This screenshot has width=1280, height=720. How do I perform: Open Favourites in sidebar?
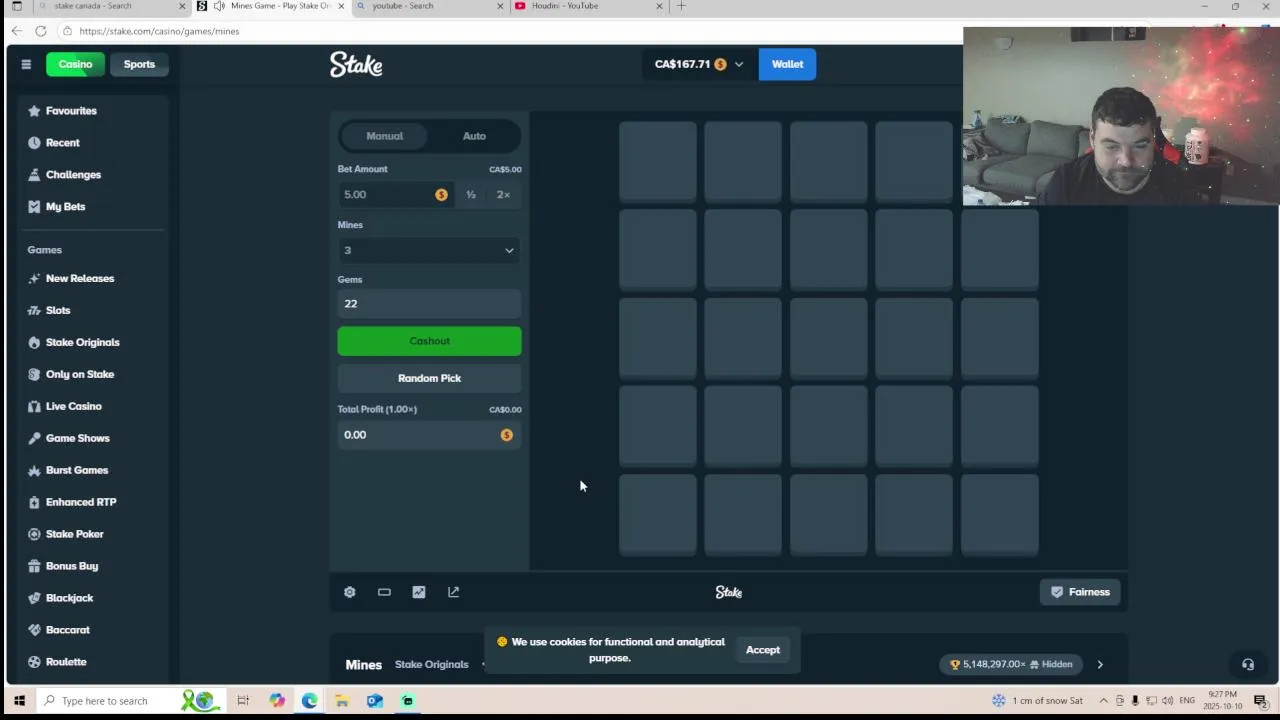click(71, 111)
